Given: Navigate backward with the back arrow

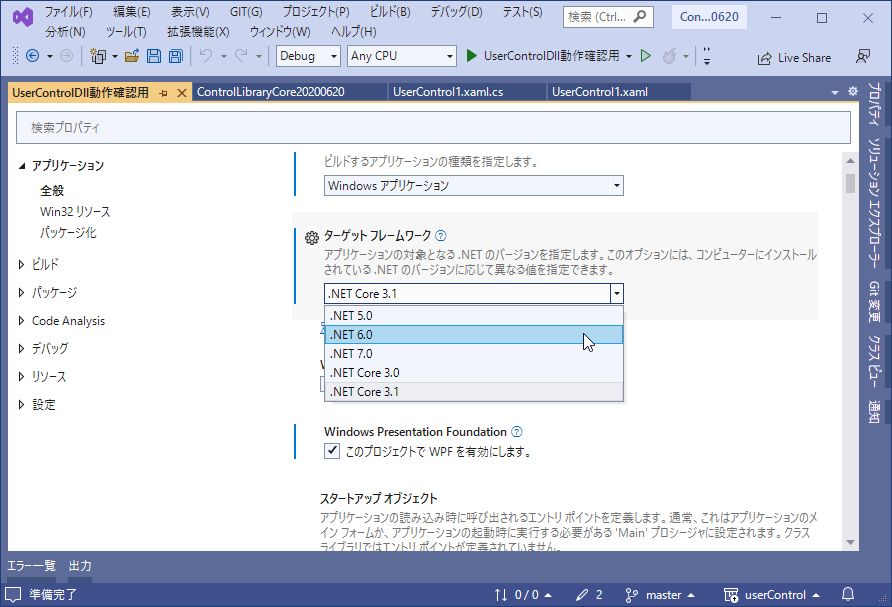Looking at the screenshot, I should tap(32, 56).
